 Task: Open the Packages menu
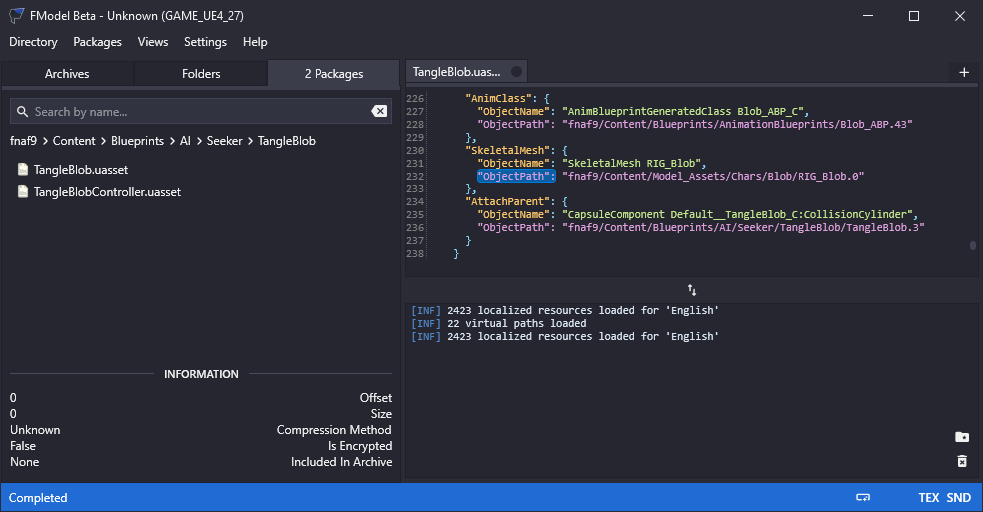point(97,42)
